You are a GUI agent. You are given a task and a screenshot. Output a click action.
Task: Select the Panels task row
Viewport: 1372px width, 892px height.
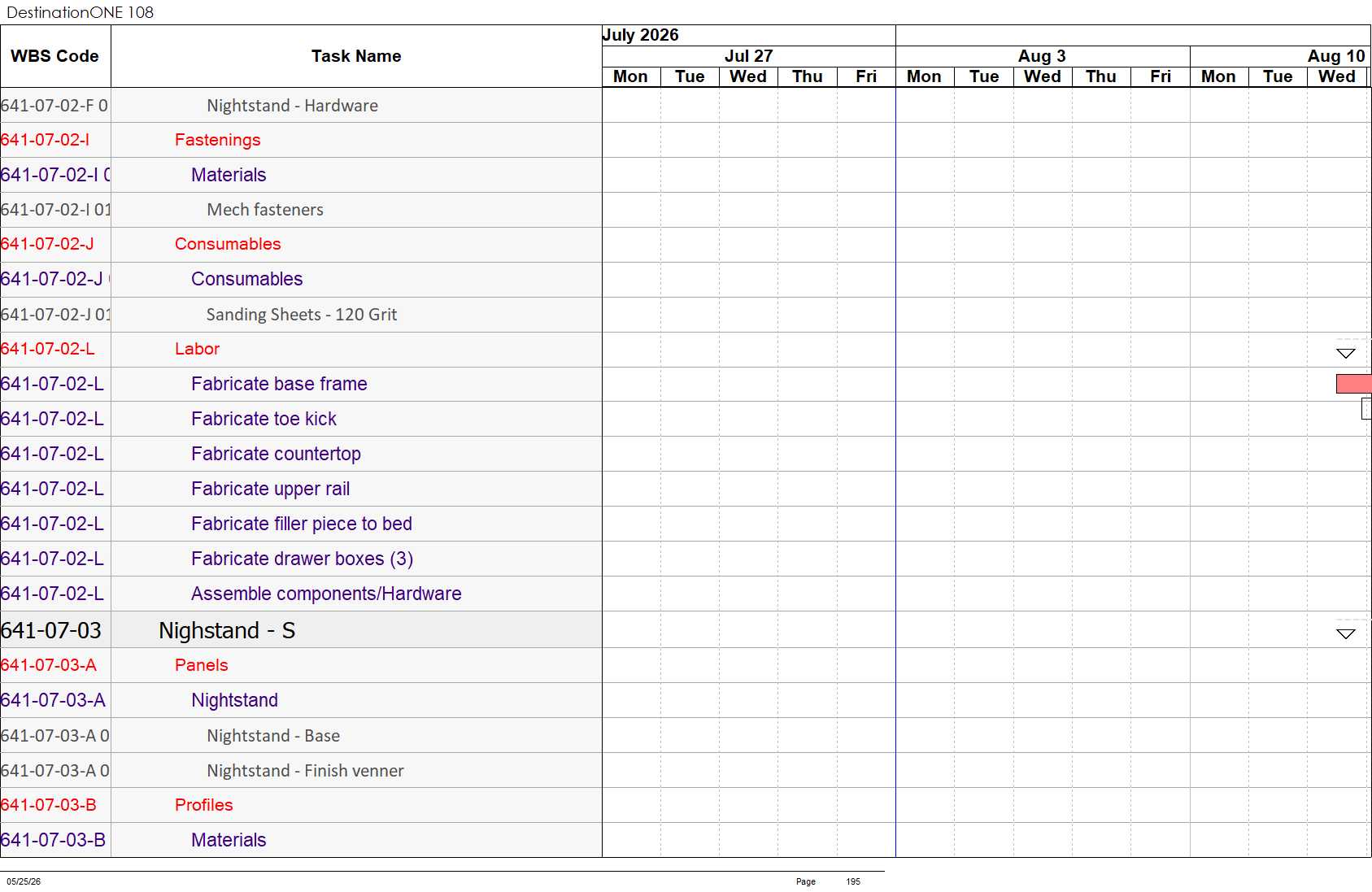[x=301, y=665]
